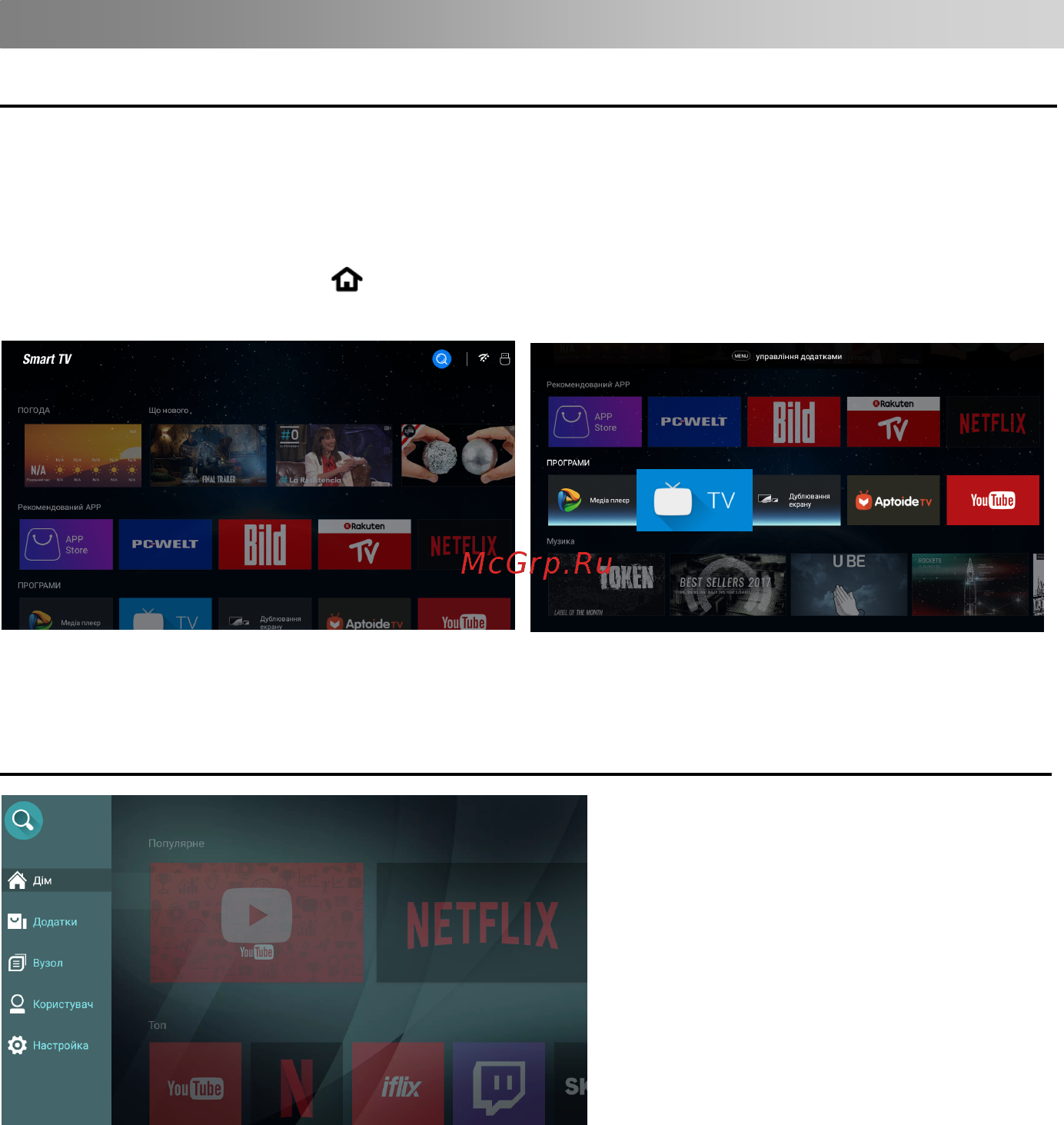Viewport: 1064px width, 1125px height.
Task: Launch Netflix on the apps management screen
Action: click(x=993, y=422)
